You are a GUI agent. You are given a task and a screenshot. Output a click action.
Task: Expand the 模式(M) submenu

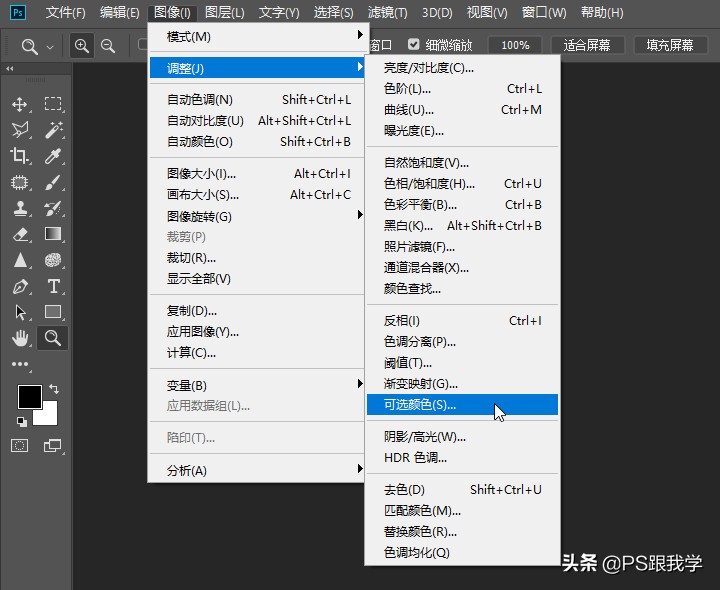(259, 36)
